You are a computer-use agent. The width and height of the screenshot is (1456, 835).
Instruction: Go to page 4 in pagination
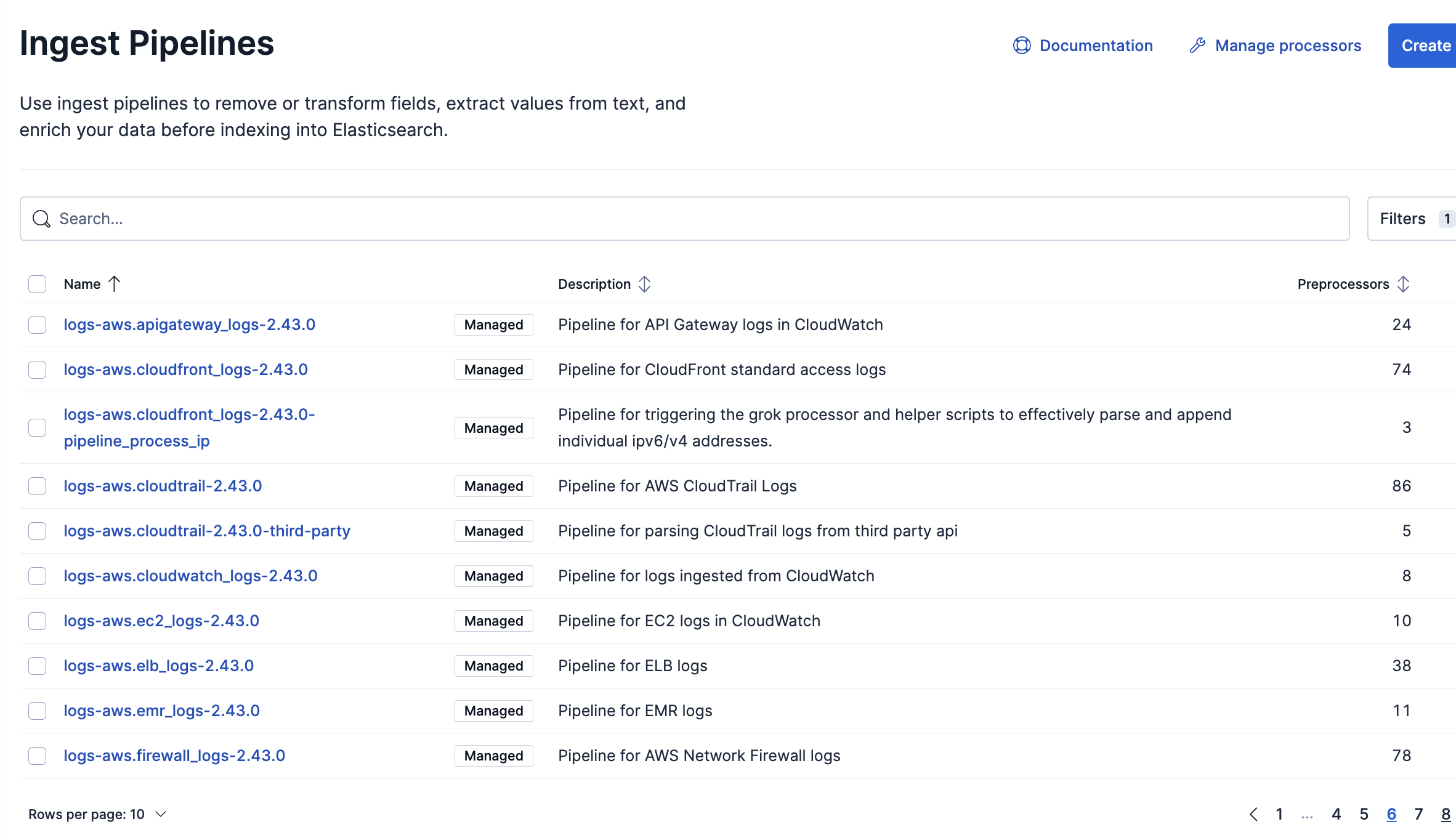[1336, 814]
